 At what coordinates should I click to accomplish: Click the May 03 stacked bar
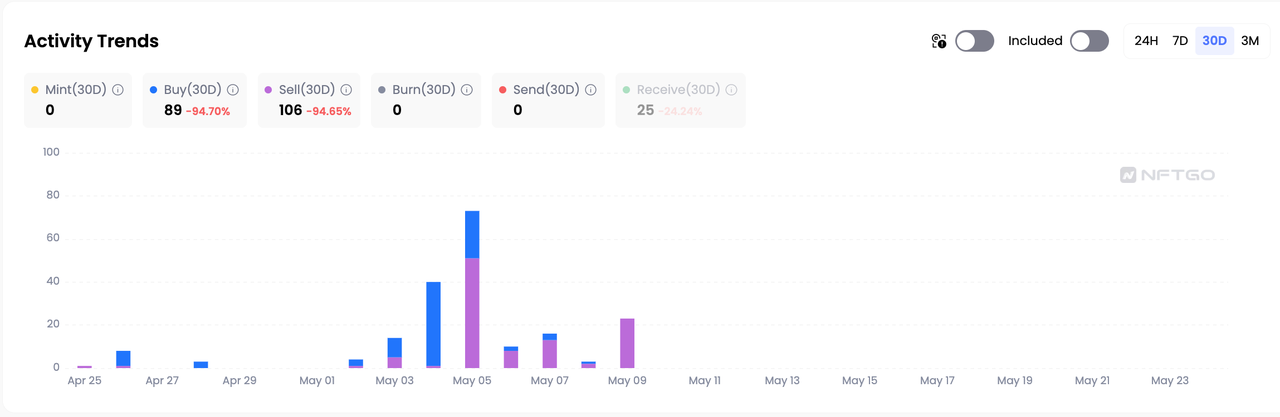(x=394, y=353)
